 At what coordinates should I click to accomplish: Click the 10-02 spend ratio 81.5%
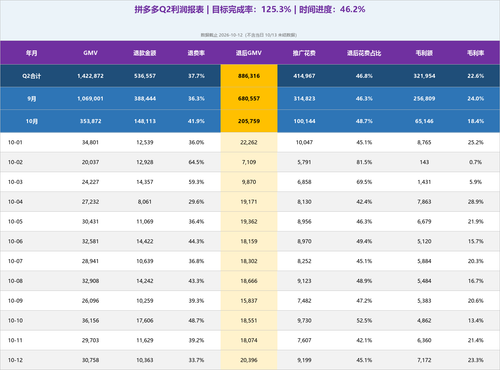364,162
